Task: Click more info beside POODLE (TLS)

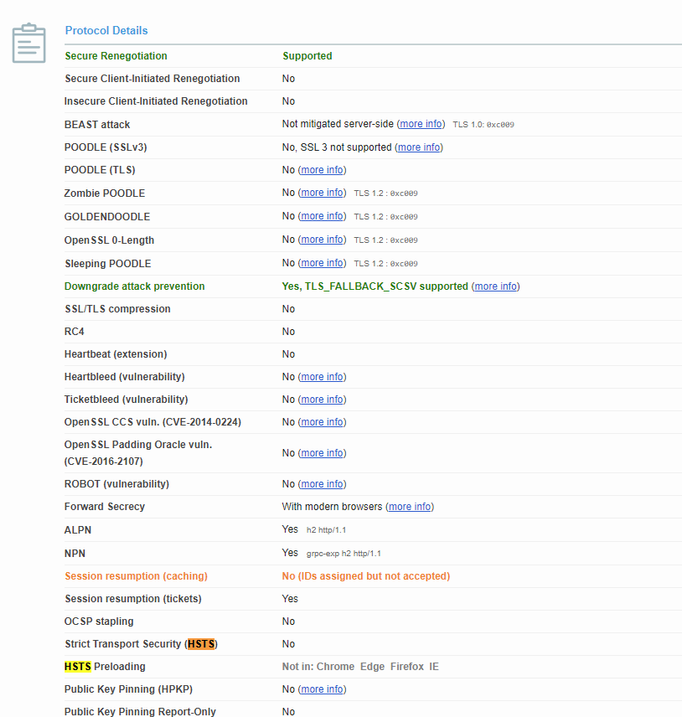Action: coord(322,170)
